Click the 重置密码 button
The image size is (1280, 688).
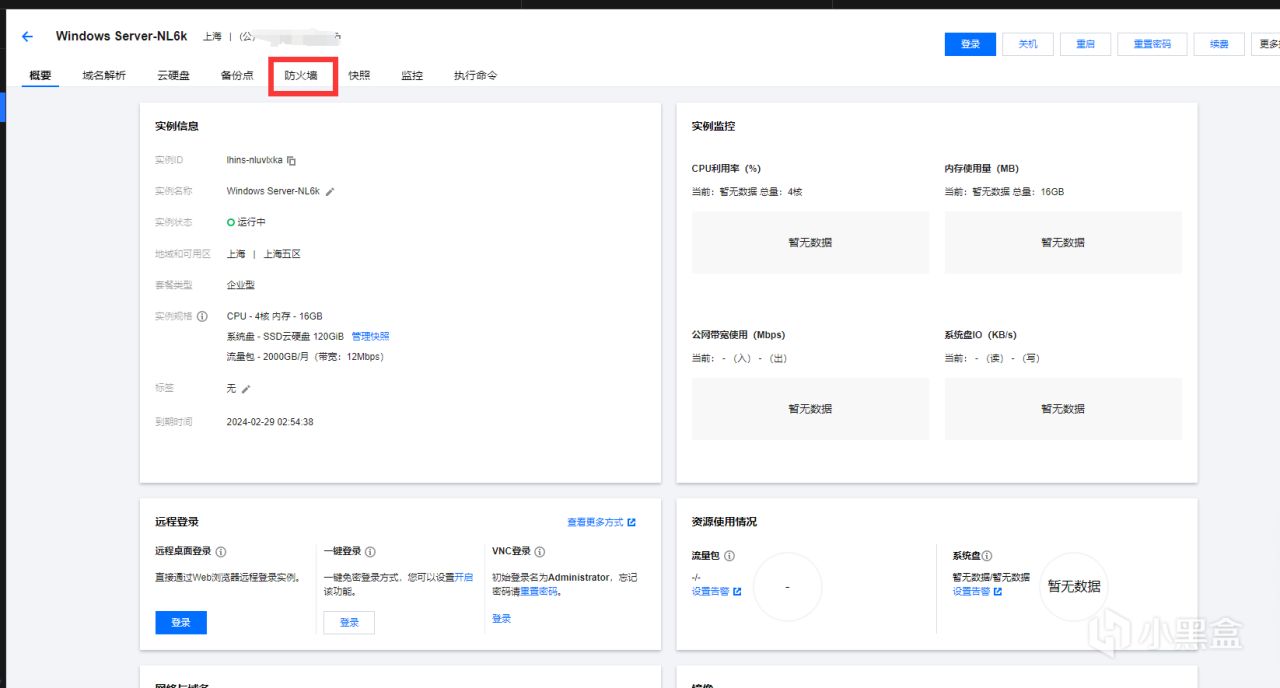pos(1152,44)
